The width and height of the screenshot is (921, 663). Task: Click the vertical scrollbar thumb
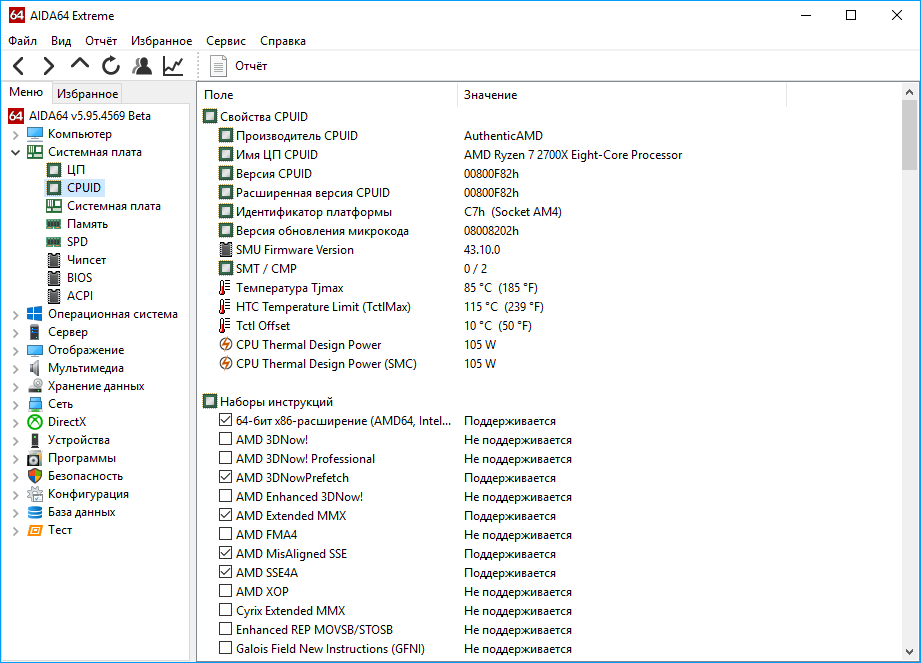pos(909,135)
